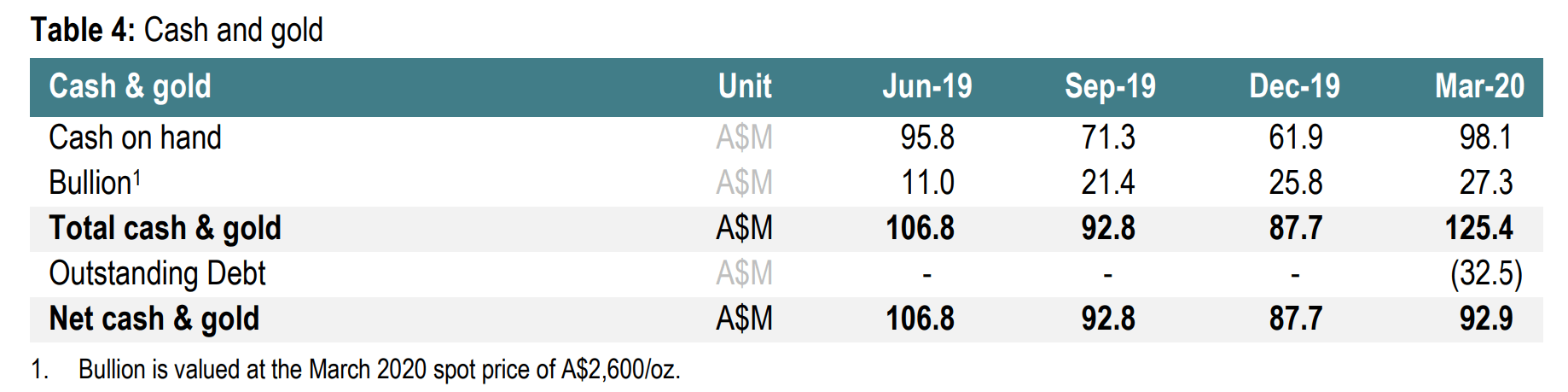Viewport: 1568px width, 392px height.
Task: Click the Mar-20 cash on hand value 98.1
Action: click(1485, 137)
